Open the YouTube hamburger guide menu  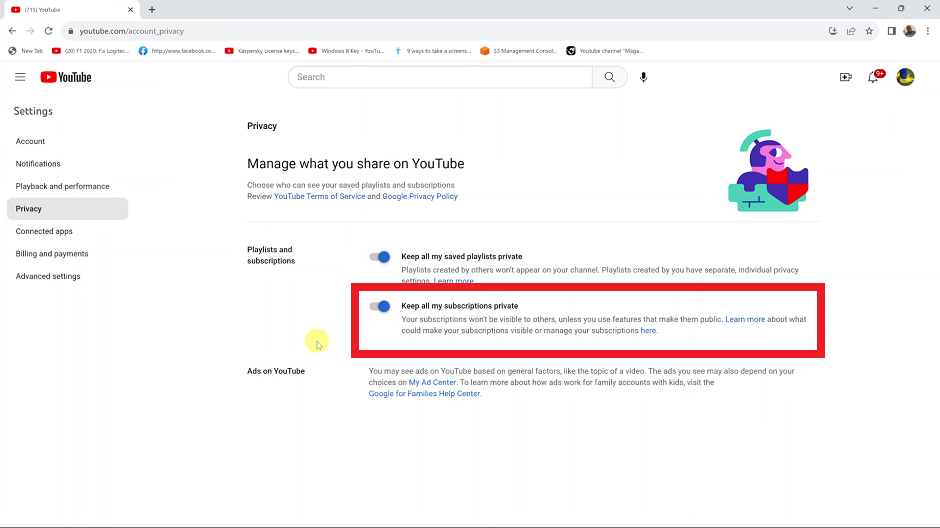pos(20,77)
